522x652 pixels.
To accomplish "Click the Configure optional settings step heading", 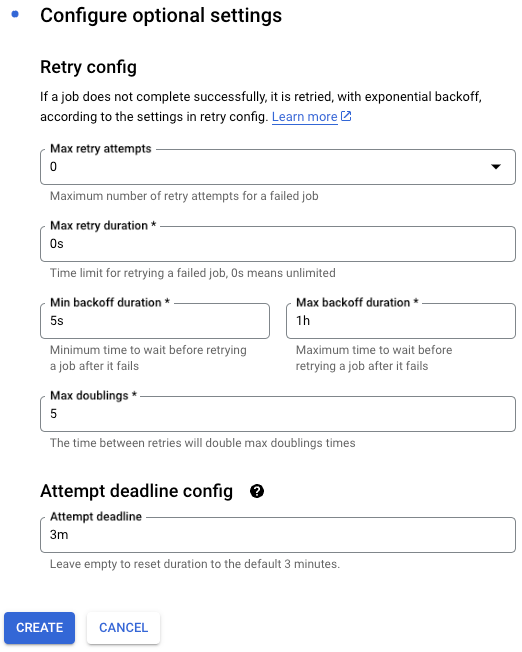I will [x=161, y=15].
